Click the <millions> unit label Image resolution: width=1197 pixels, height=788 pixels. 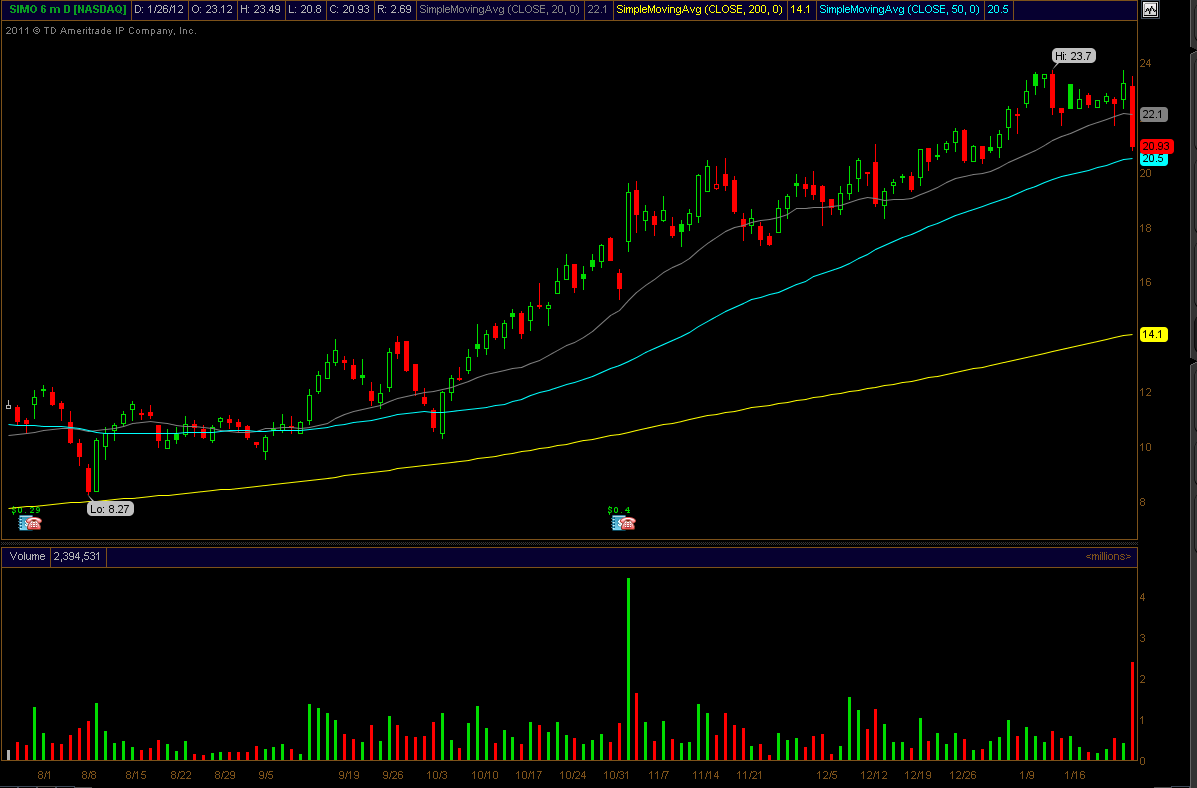tap(1108, 557)
